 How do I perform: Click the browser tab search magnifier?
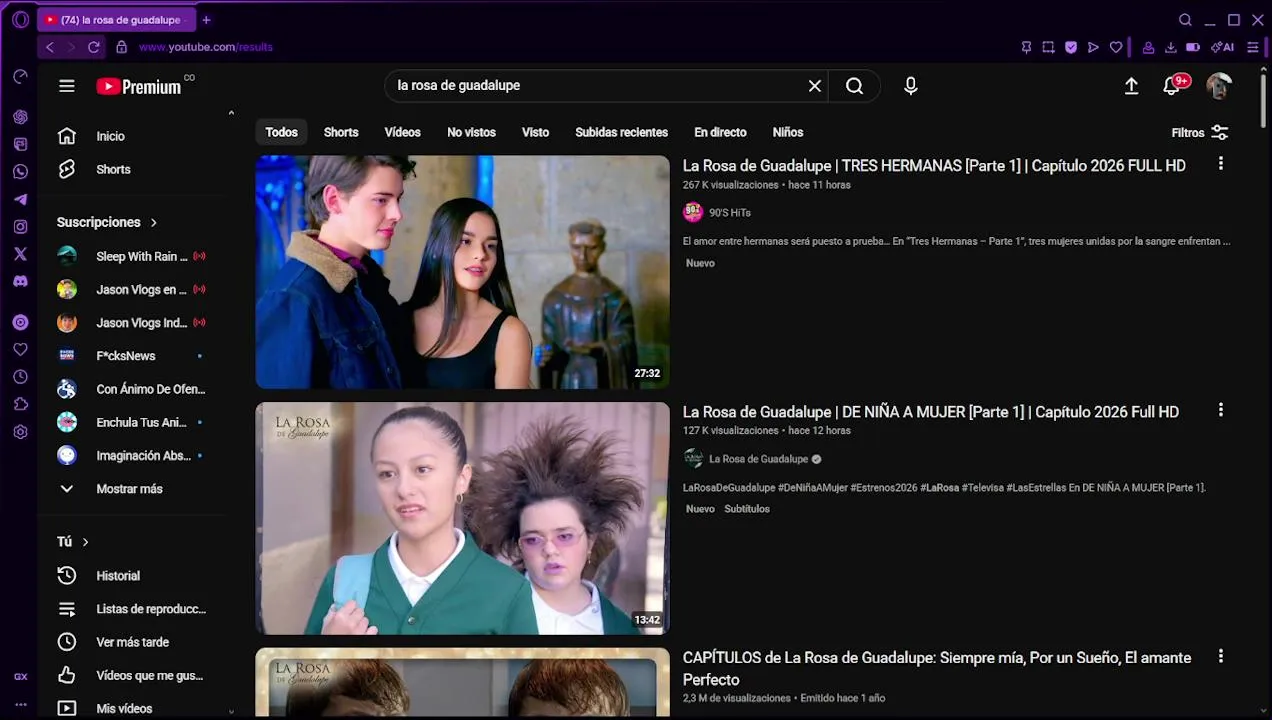pos(1185,20)
